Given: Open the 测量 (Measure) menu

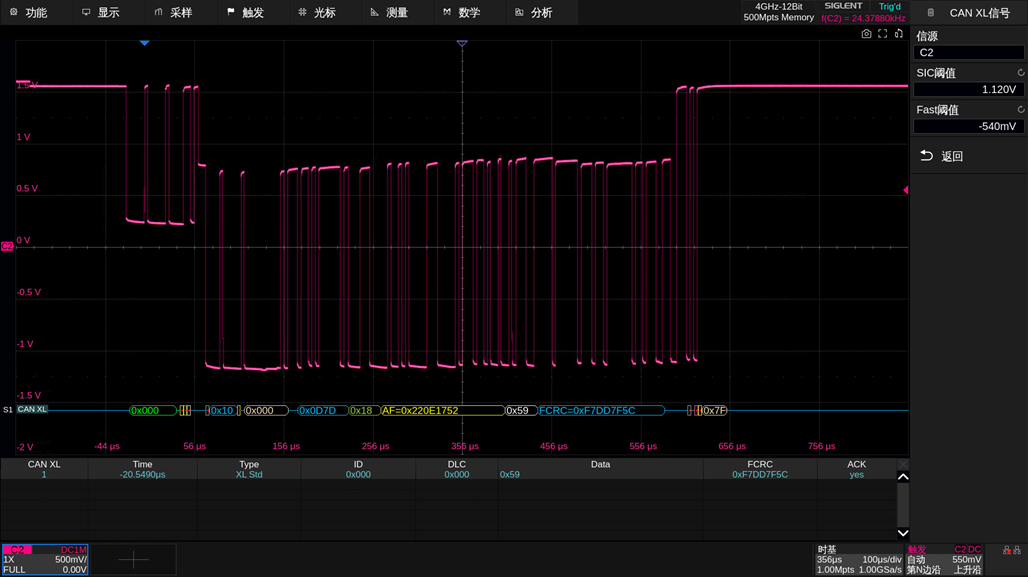Looking at the screenshot, I should click(389, 12).
